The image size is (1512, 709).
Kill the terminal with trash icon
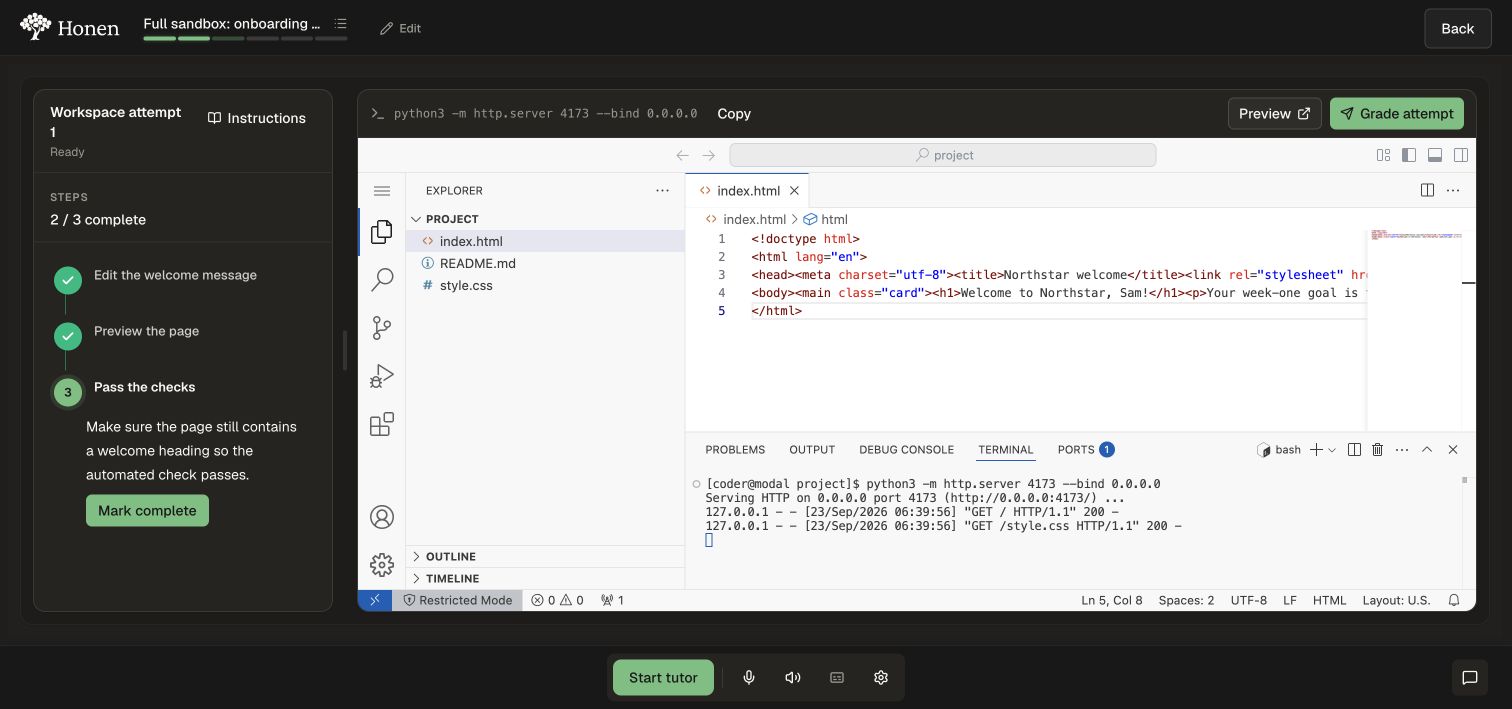tap(1377, 450)
